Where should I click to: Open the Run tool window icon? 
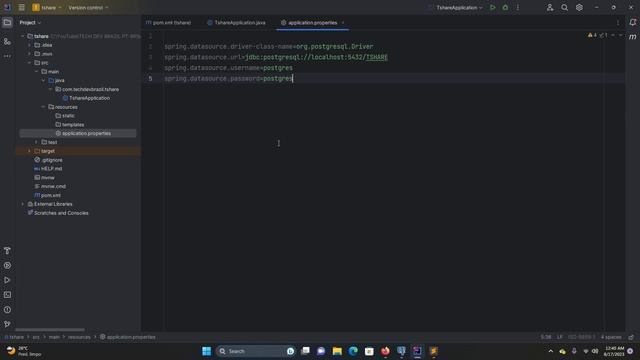[7, 280]
